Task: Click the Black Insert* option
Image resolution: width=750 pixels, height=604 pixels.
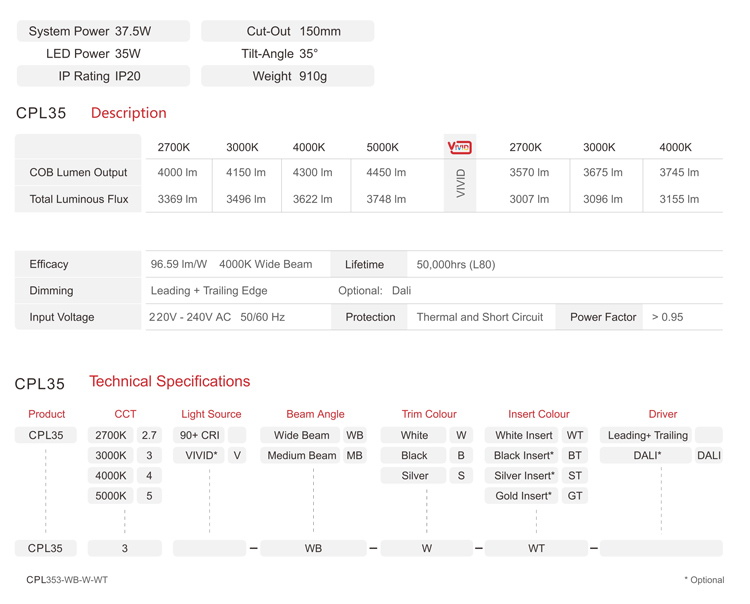Action: coord(523,455)
